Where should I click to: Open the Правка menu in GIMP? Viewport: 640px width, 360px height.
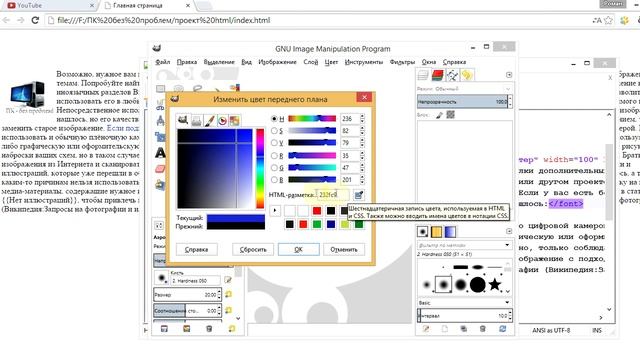(187, 62)
